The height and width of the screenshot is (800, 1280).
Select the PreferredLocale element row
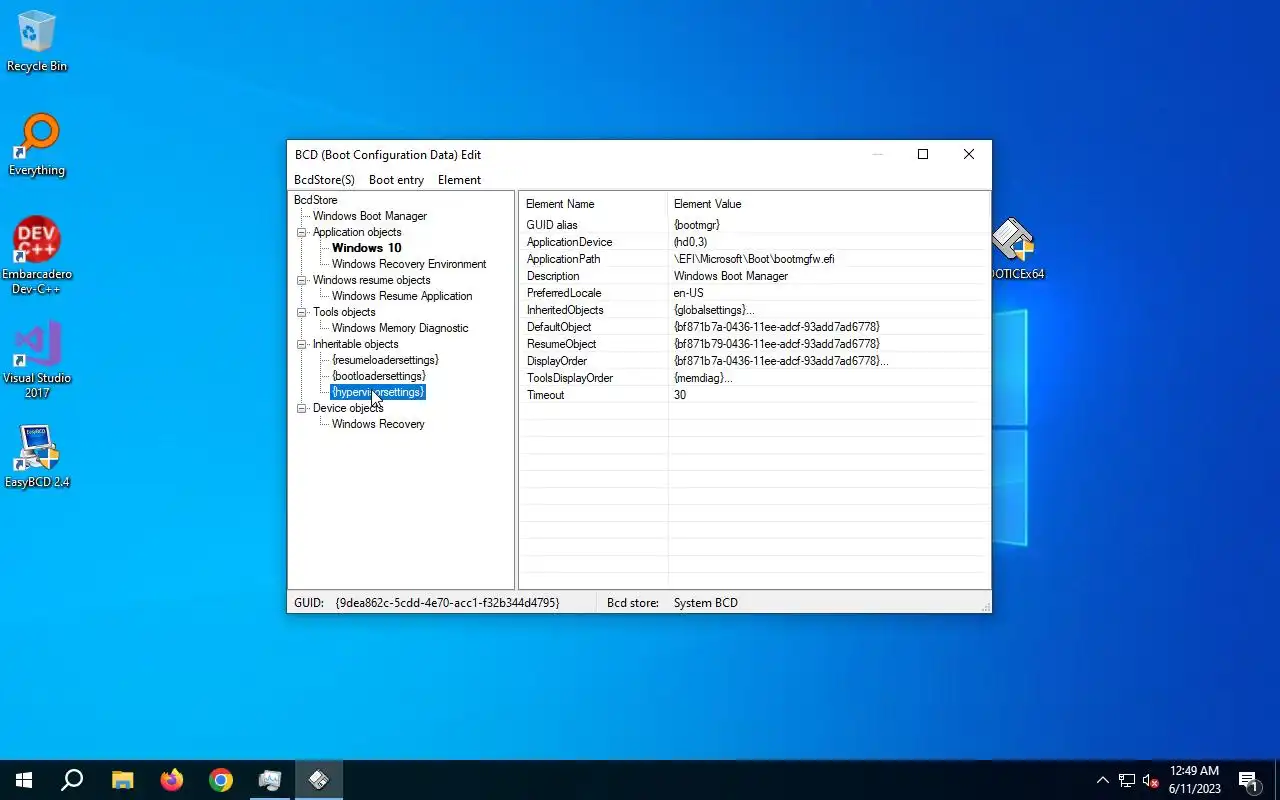click(x=754, y=293)
